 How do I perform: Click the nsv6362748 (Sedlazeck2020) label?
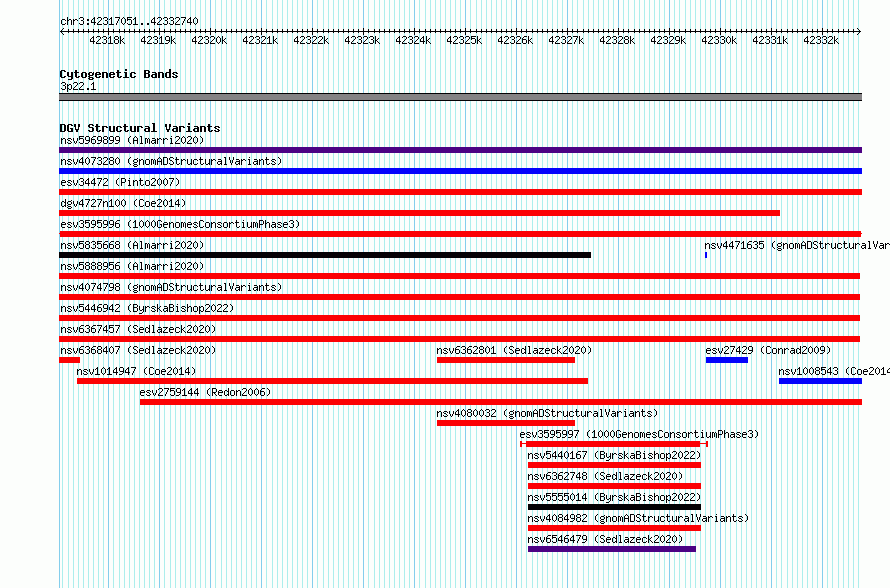[605, 476]
